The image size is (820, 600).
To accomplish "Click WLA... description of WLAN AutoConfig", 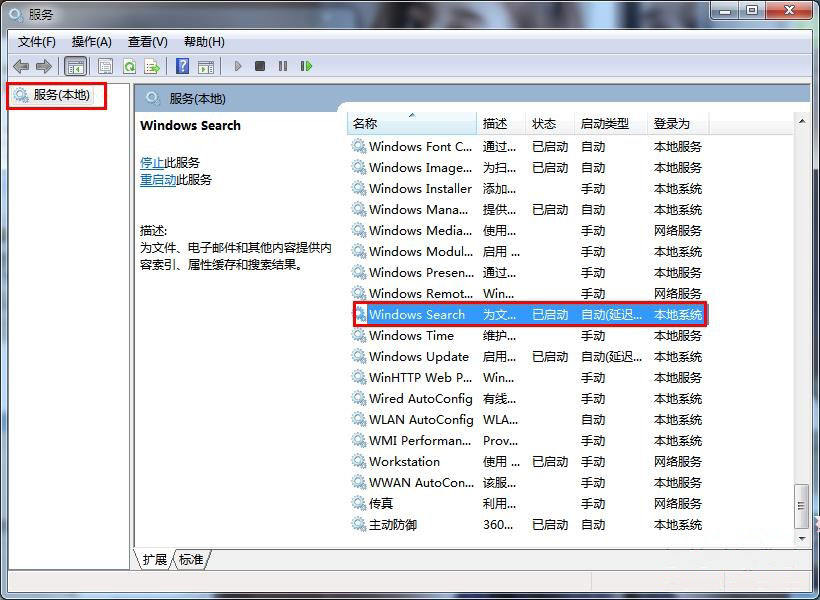I will [500, 419].
